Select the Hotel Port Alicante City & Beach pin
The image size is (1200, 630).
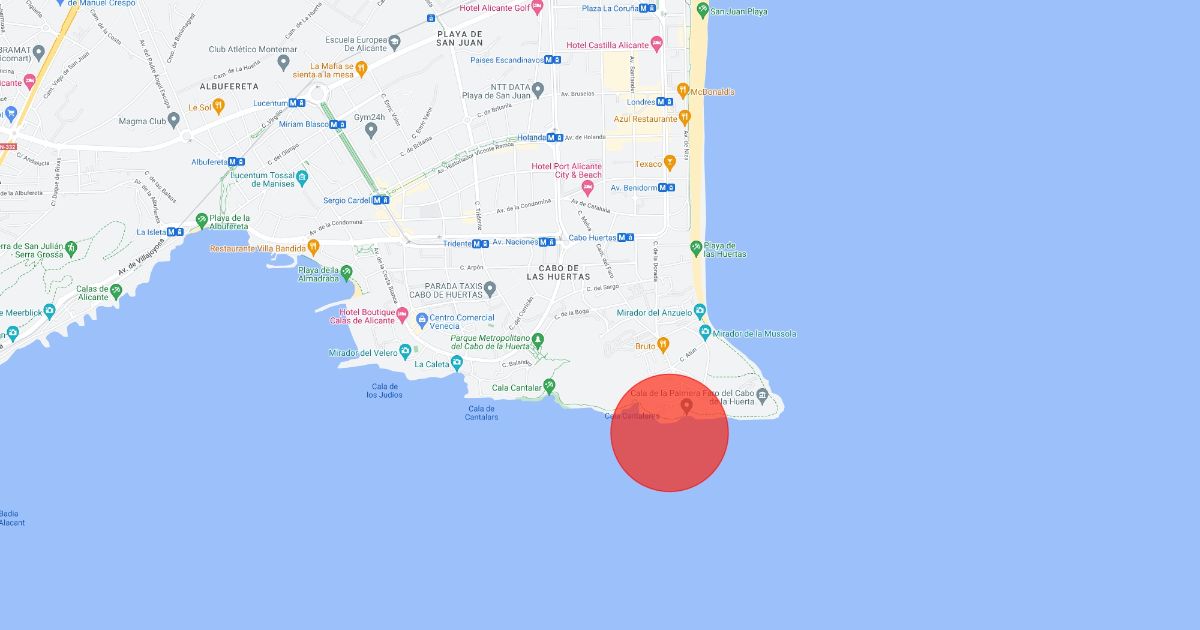(x=588, y=186)
